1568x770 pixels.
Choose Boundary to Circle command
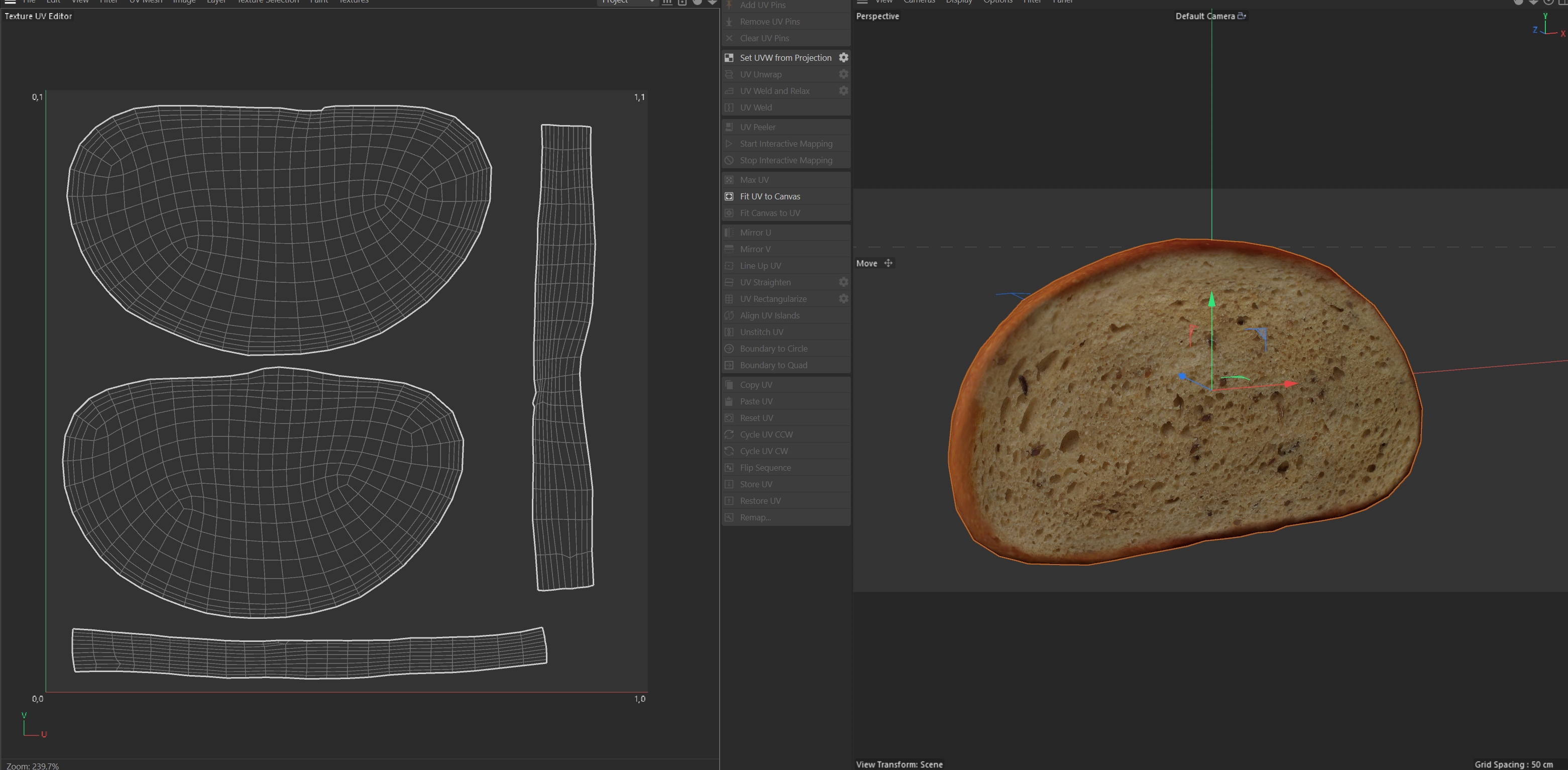(773, 349)
